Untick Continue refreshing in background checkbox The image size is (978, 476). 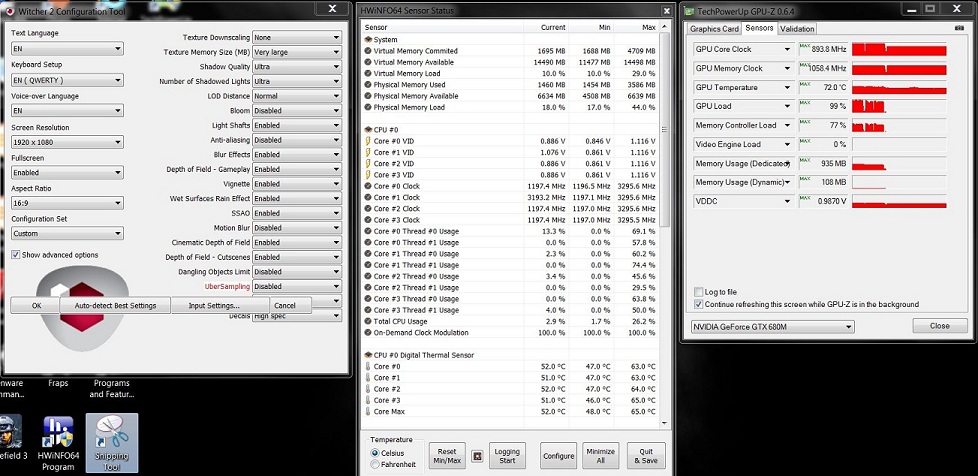pos(698,304)
